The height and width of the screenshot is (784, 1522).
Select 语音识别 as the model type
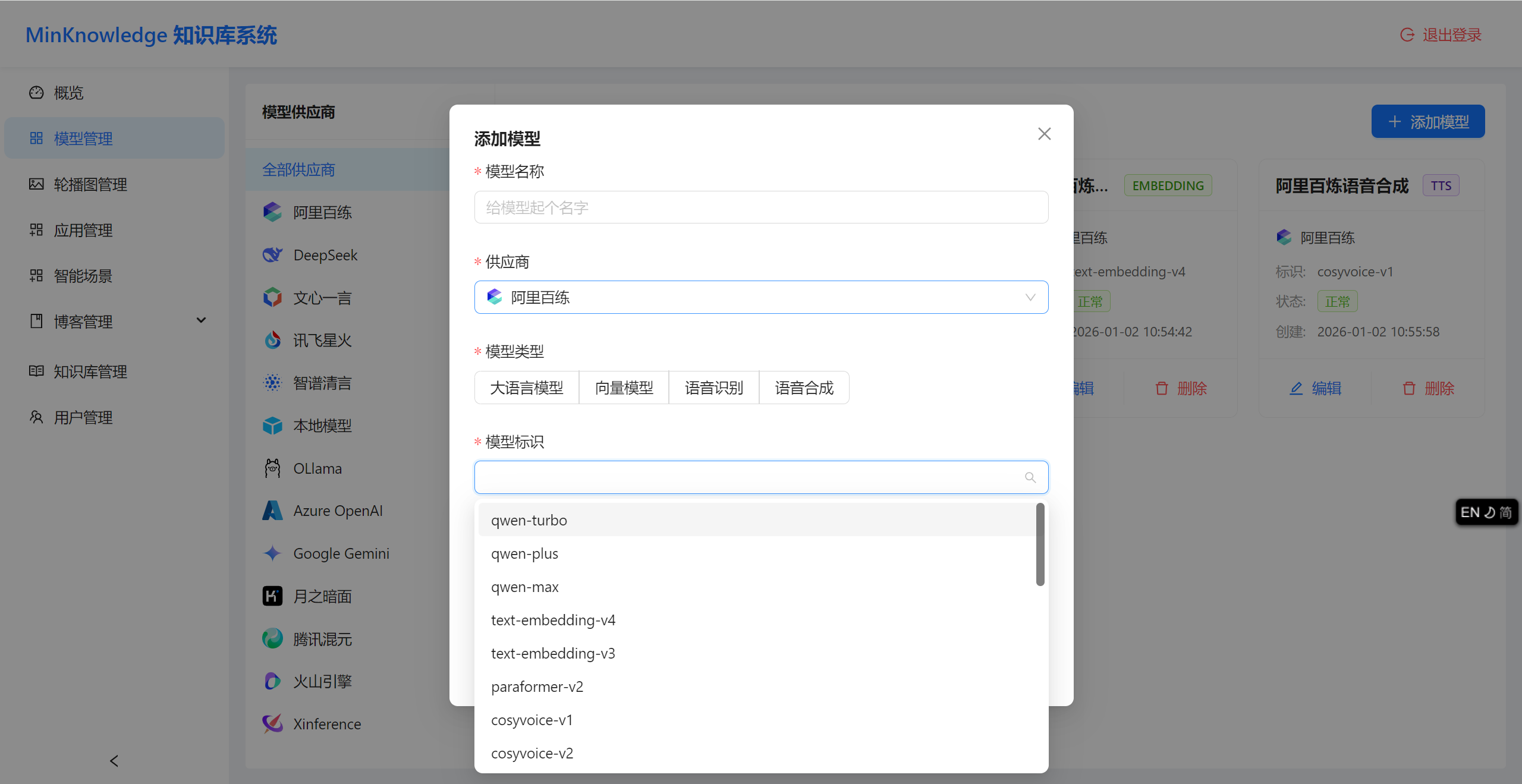click(x=713, y=387)
